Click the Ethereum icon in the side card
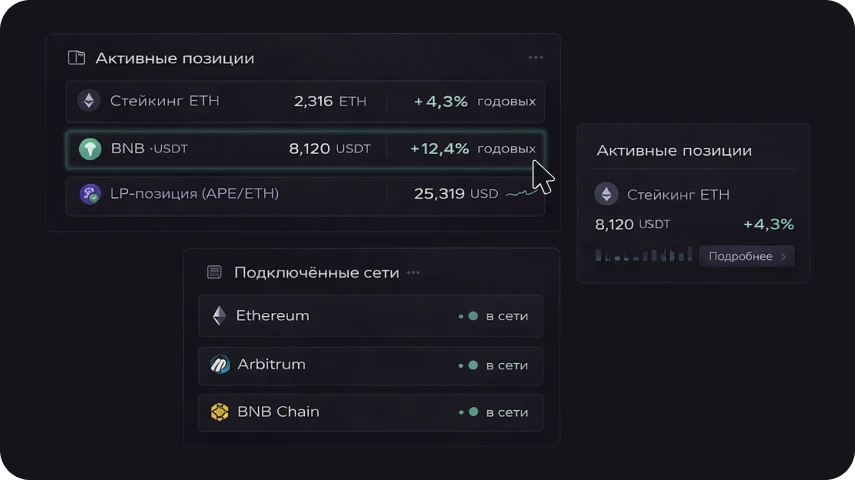855x480 pixels. [606, 194]
